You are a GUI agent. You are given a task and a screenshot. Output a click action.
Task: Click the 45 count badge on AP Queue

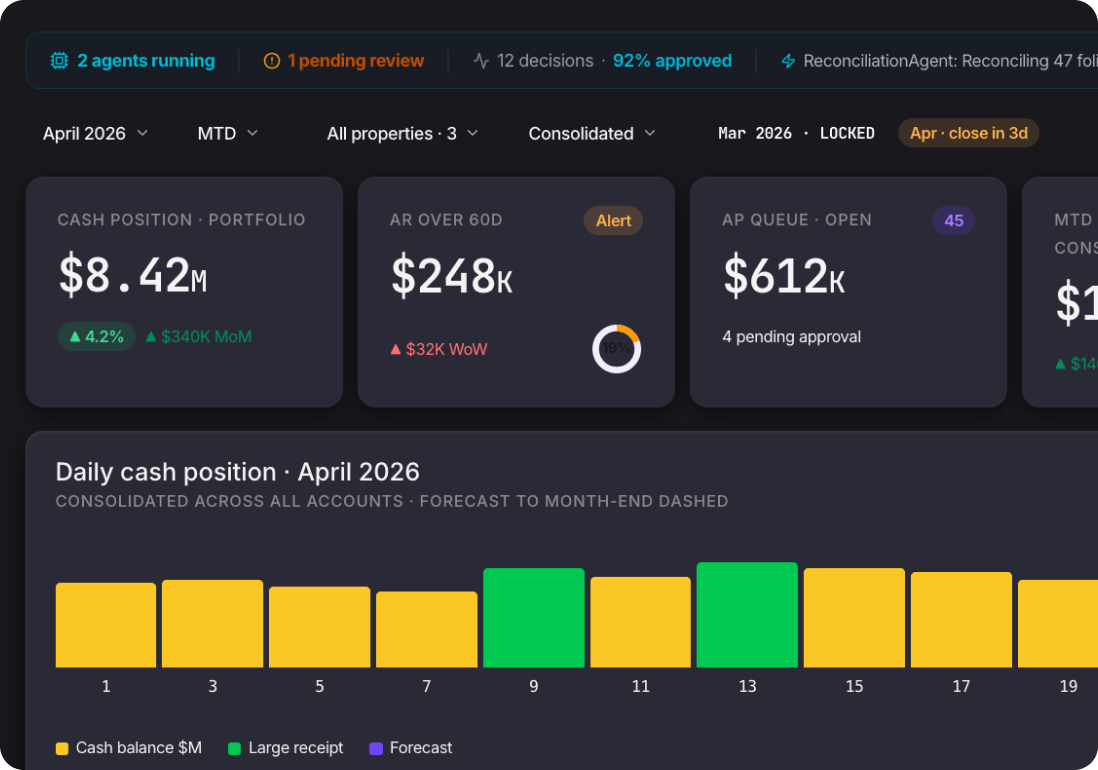954,220
